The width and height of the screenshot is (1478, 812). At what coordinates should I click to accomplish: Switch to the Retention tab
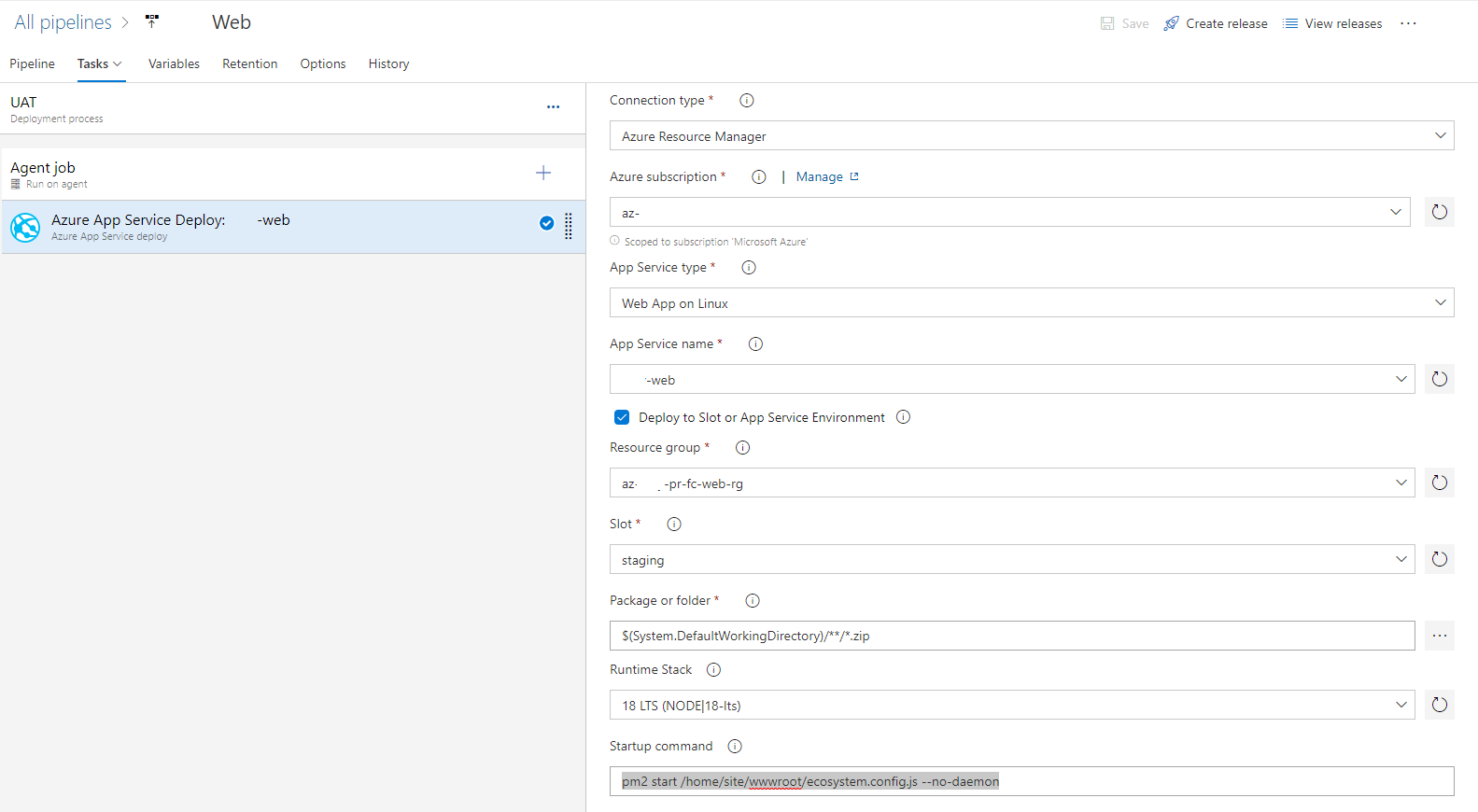coord(249,63)
